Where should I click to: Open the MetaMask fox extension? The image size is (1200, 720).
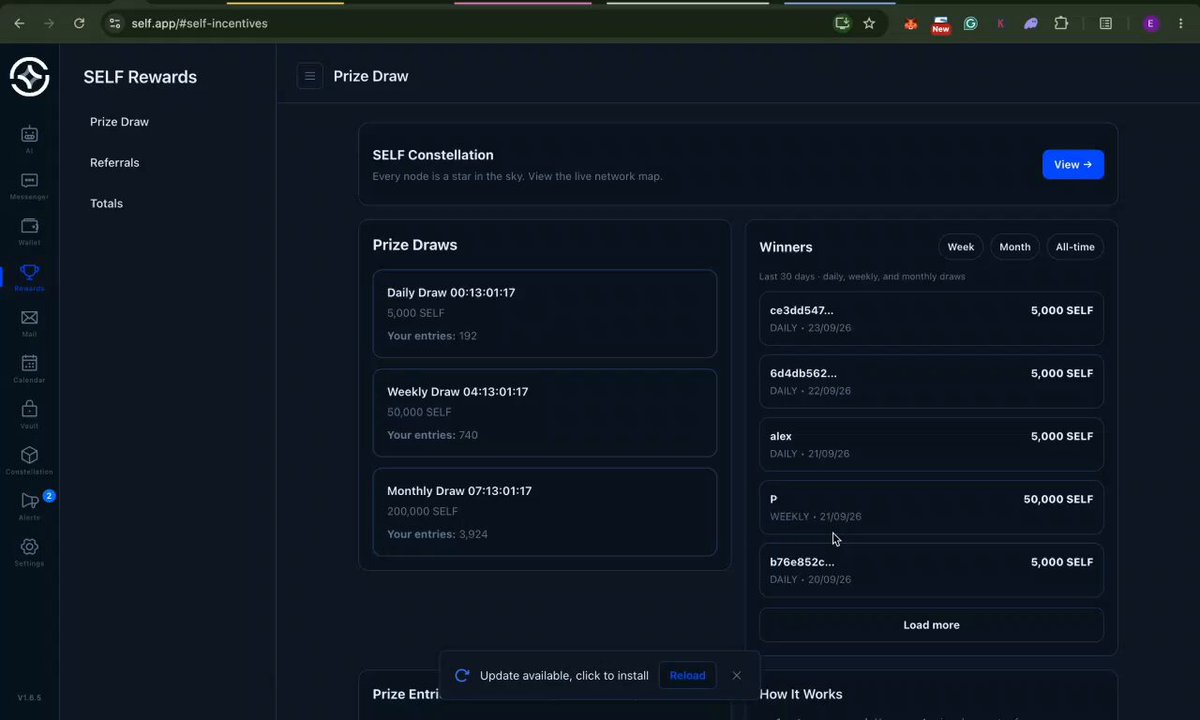[910, 23]
